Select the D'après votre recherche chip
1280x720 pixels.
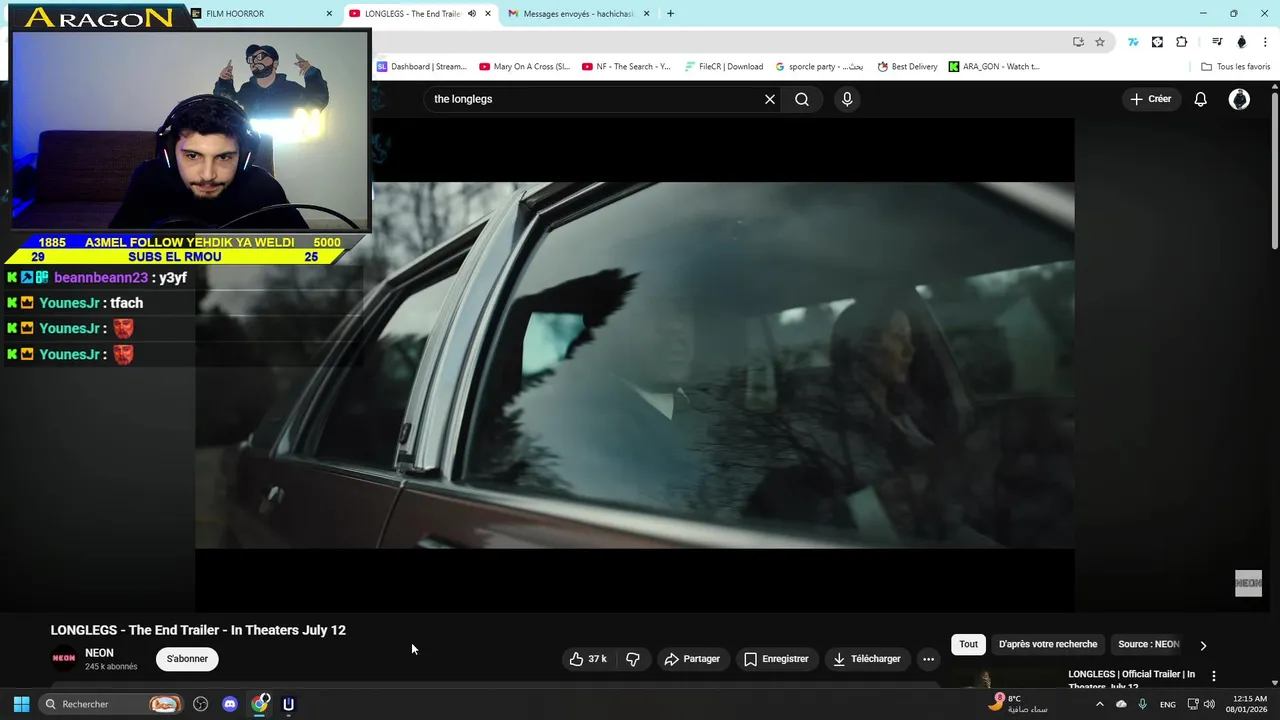click(x=1048, y=644)
